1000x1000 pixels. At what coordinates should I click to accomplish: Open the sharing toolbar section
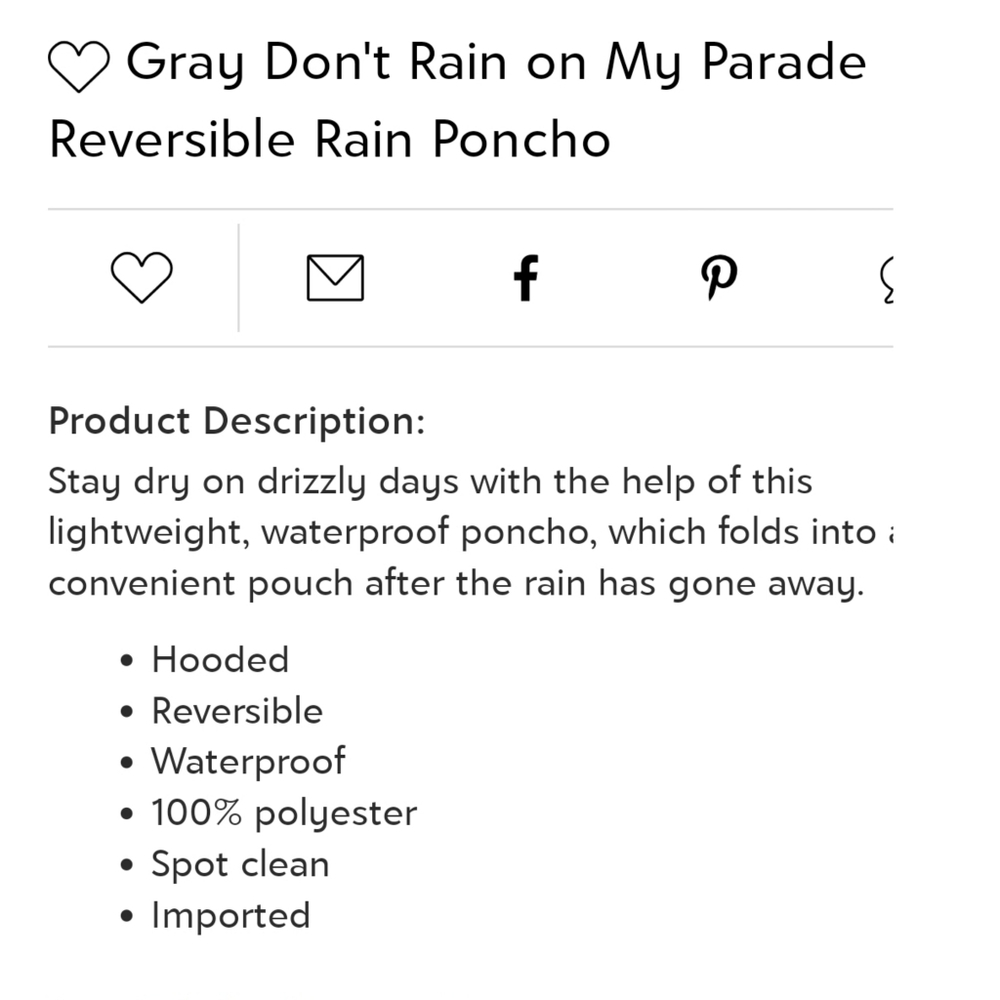[x=500, y=277]
